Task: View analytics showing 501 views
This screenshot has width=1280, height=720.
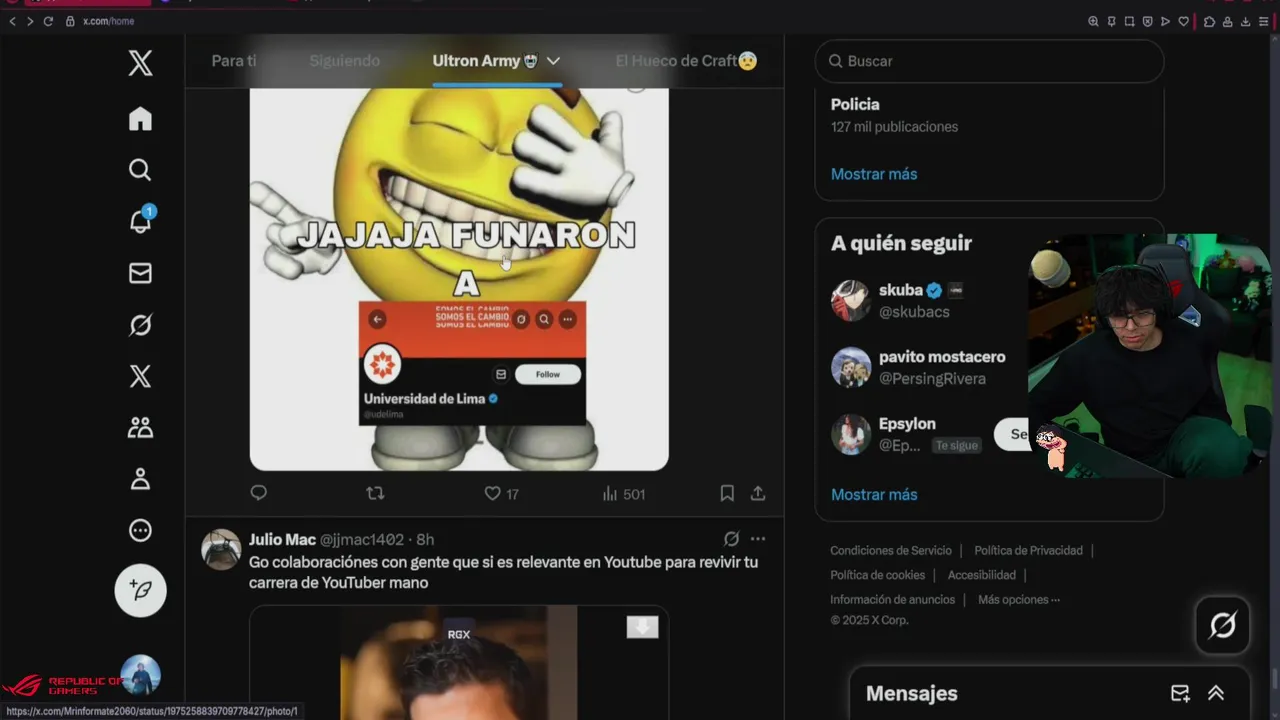Action: [624, 494]
